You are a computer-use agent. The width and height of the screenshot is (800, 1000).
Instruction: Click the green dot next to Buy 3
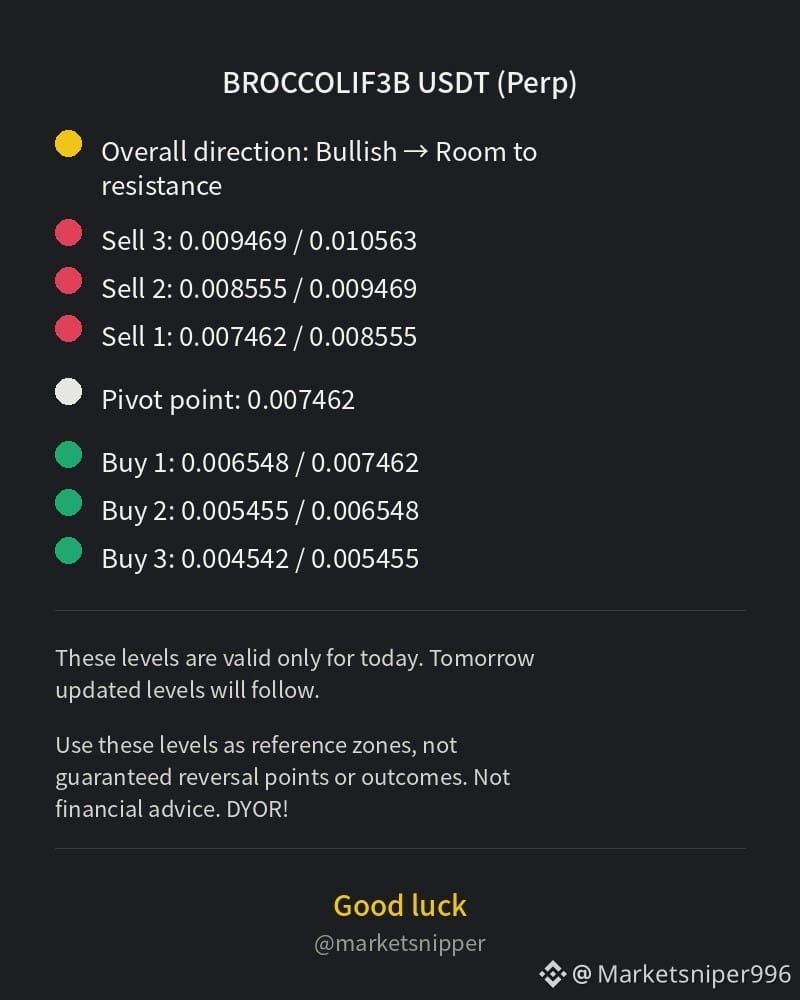(x=68, y=551)
